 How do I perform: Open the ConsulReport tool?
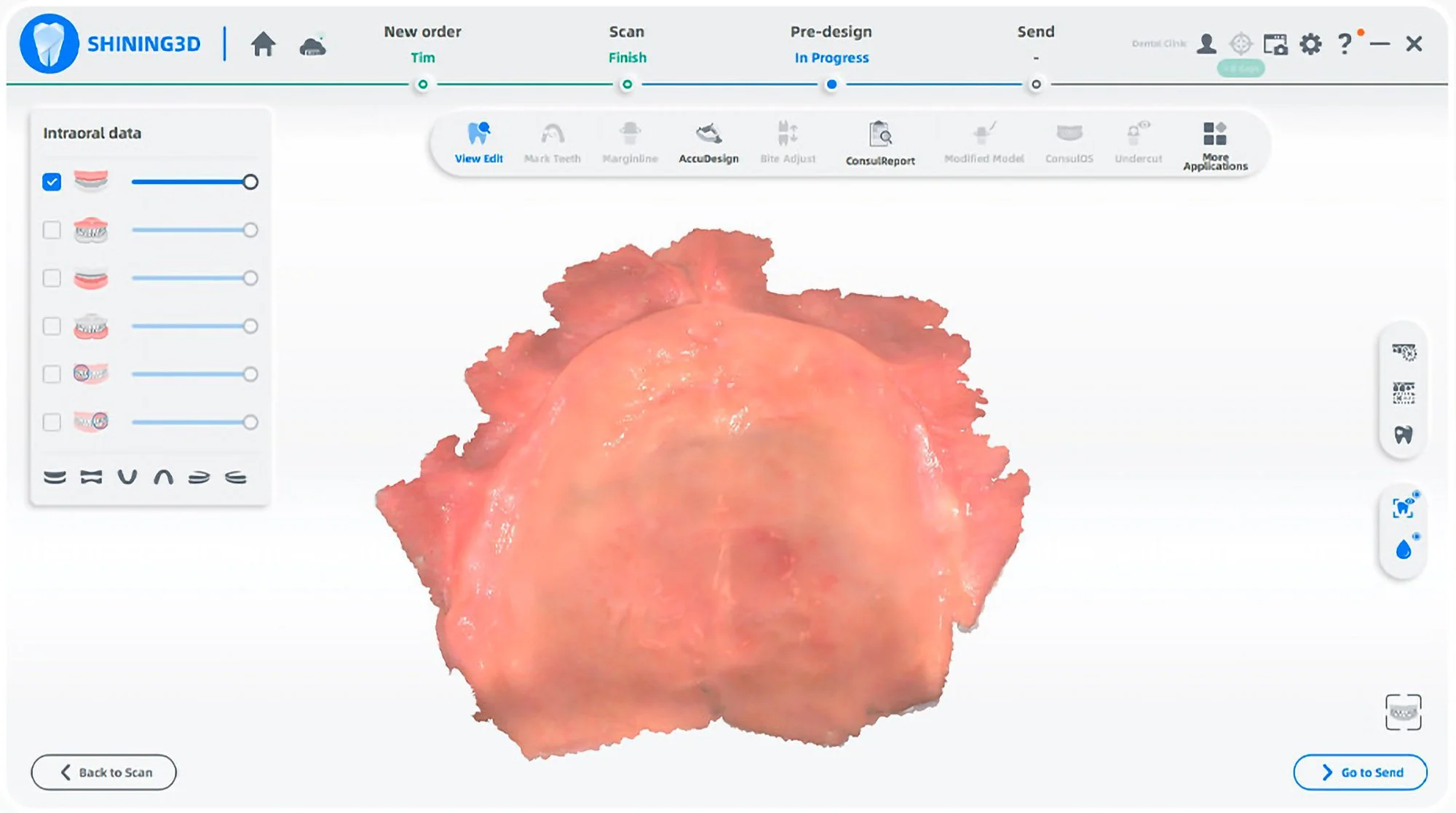tap(880, 143)
